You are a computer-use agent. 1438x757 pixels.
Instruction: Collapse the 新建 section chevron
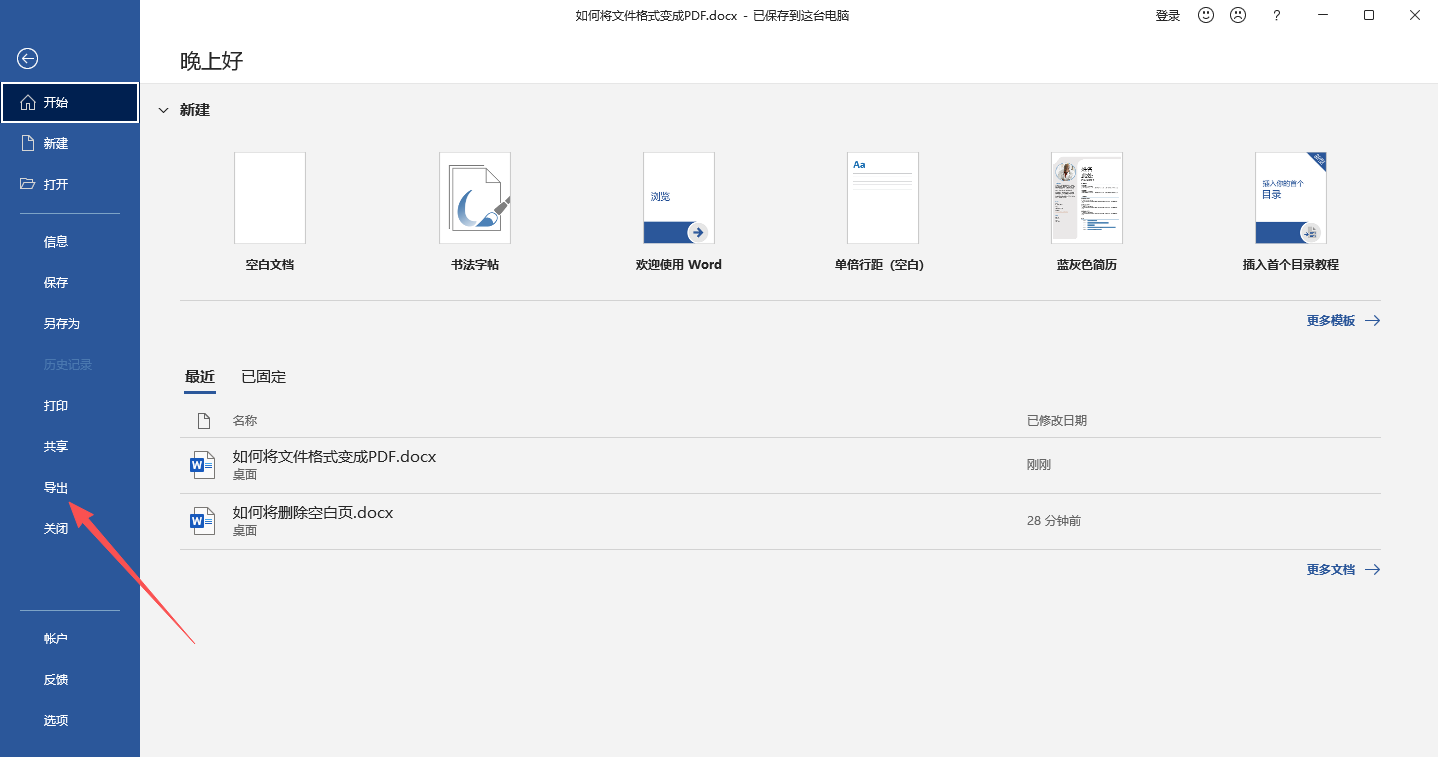point(164,110)
